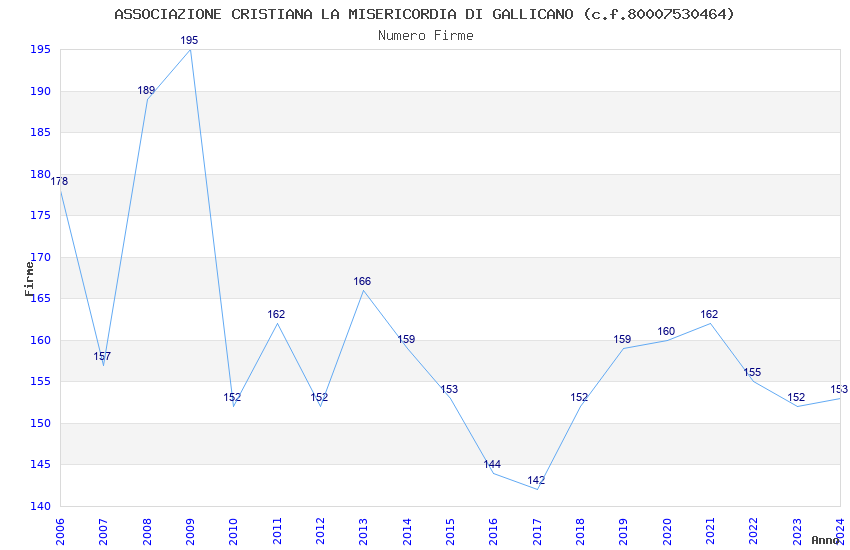Click the x-axis year 2023
Viewport: 850px width, 550px height.
point(797,532)
